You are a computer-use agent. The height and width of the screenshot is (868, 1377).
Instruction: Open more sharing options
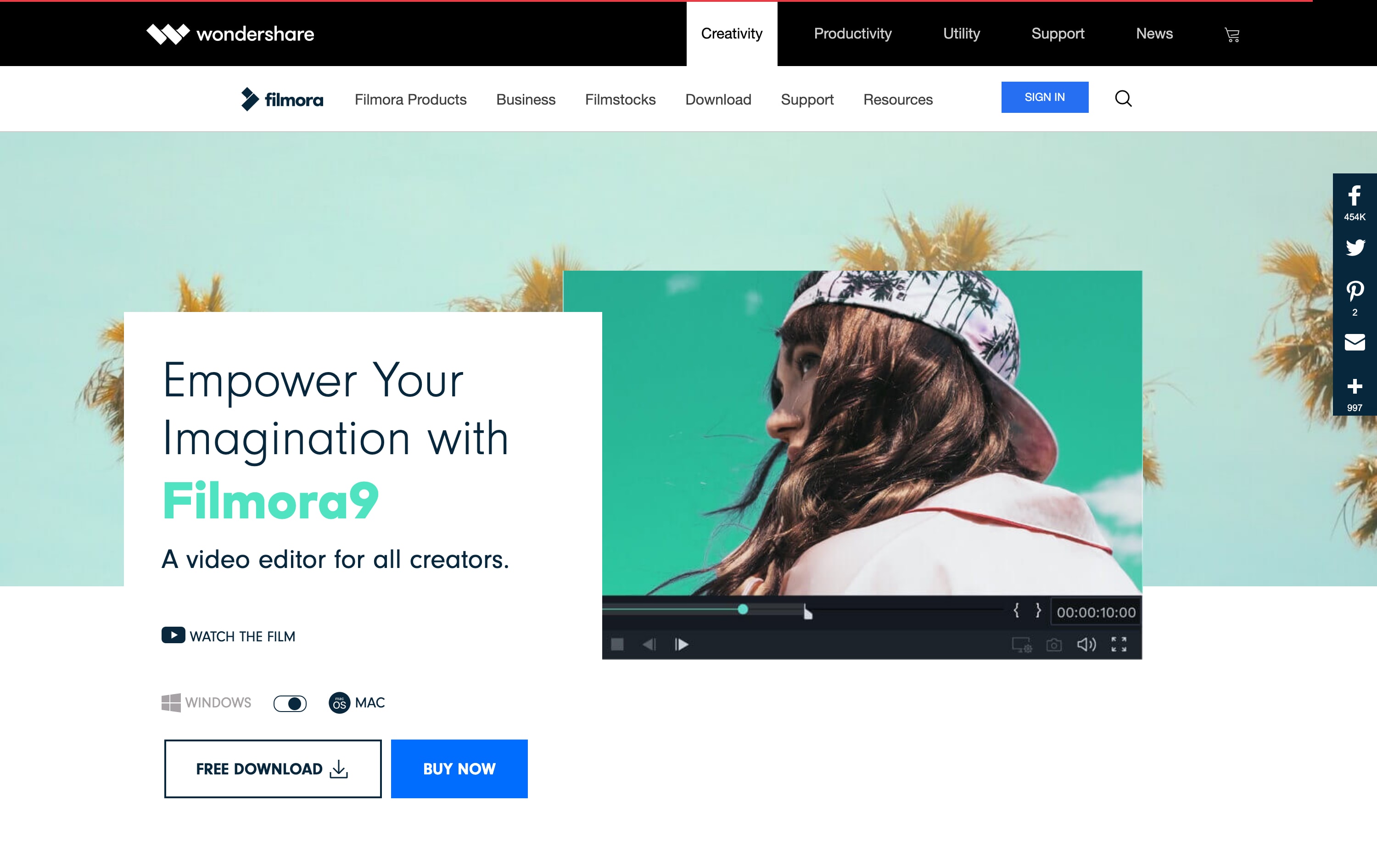click(x=1354, y=386)
